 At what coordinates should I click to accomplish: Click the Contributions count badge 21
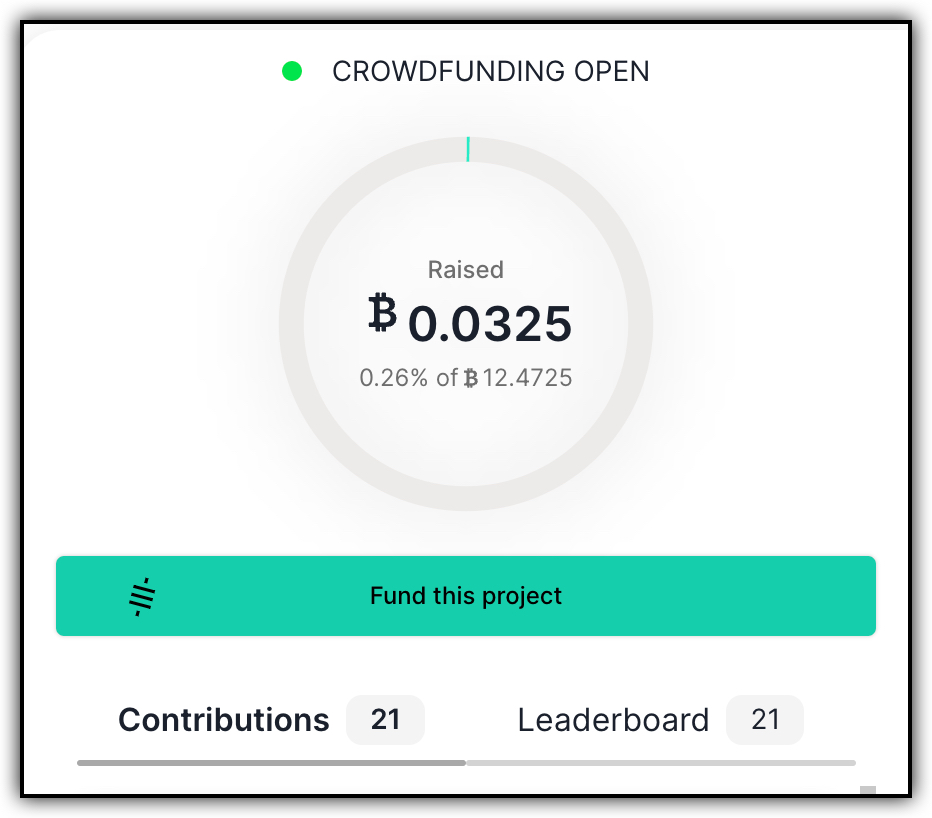[x=385, y=719]
